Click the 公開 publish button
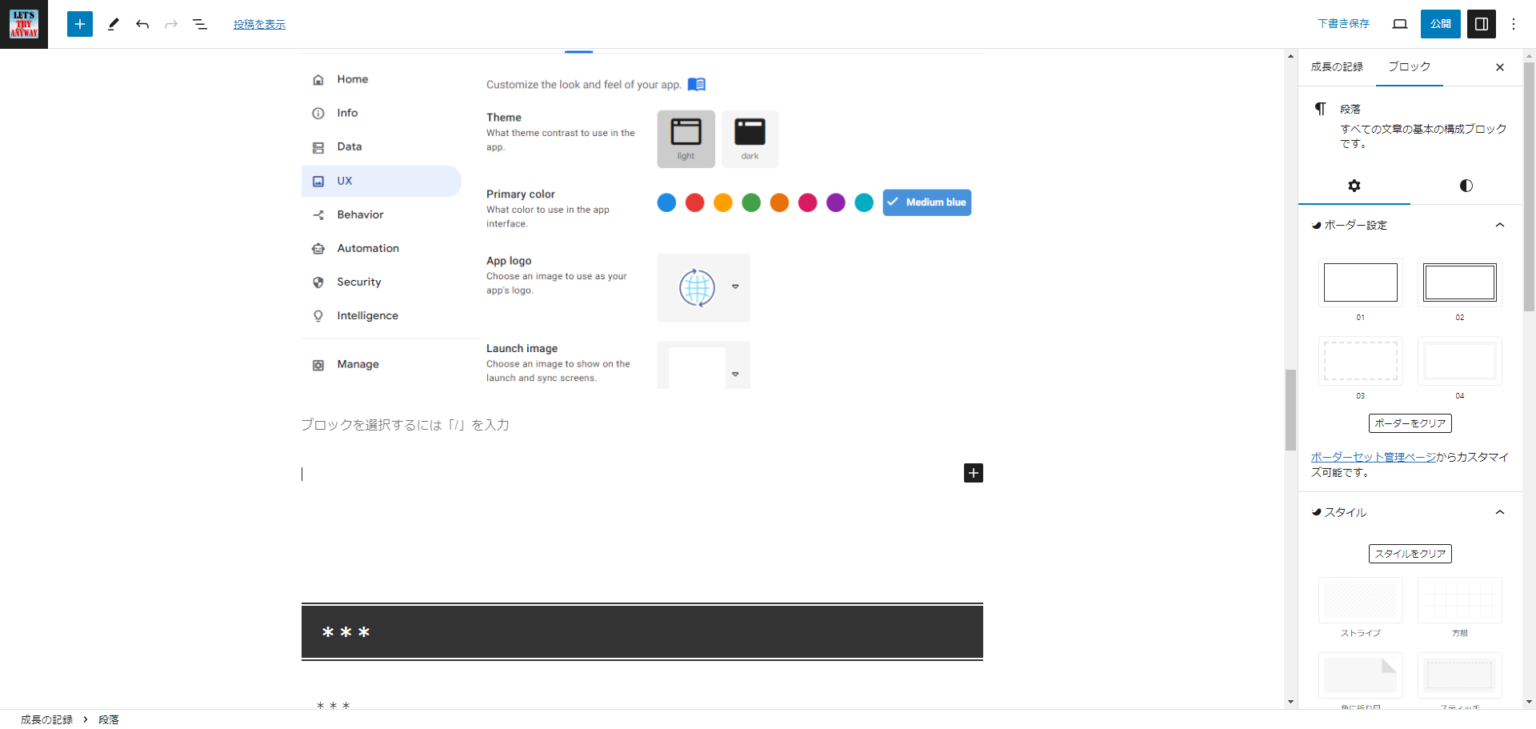Image resolution: width=1536 pixels, height=729 pixels. pos(1440,24)
